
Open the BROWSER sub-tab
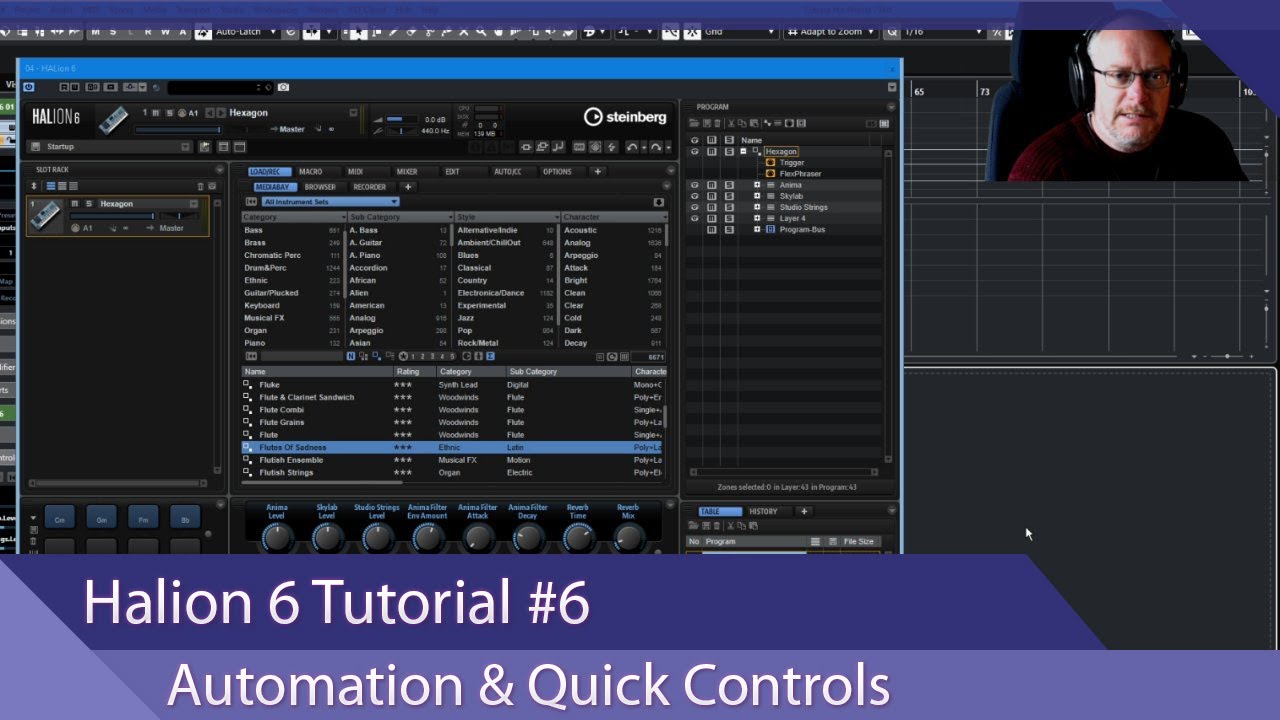click(x=320, y=187)
